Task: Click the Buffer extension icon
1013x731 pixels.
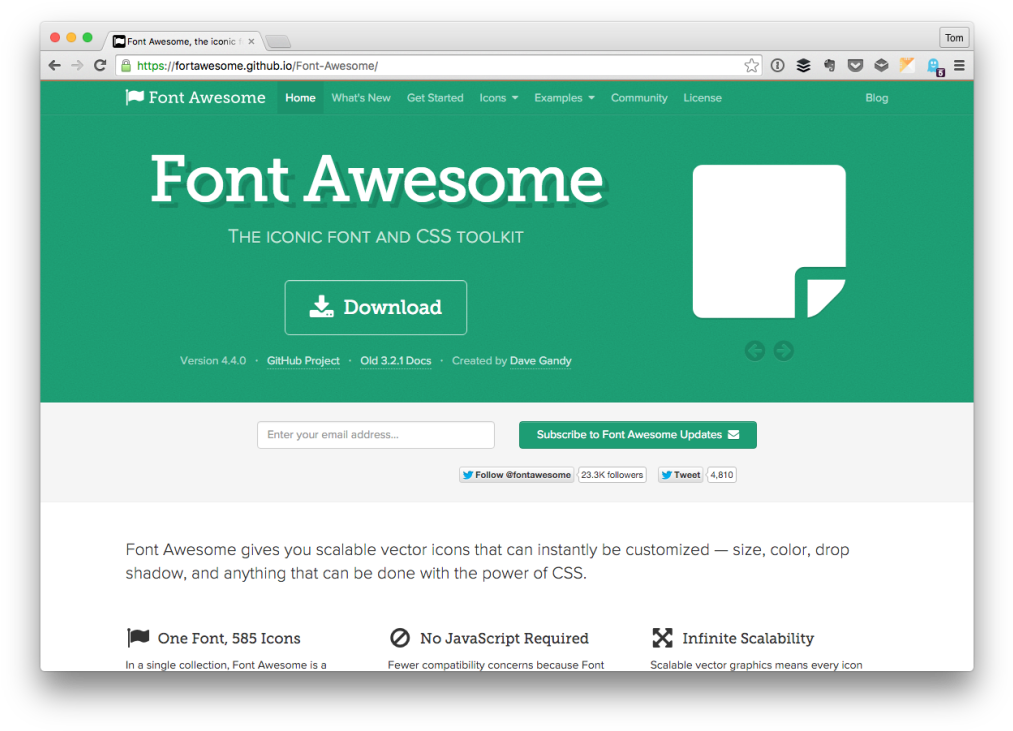Action: point(803,66)
